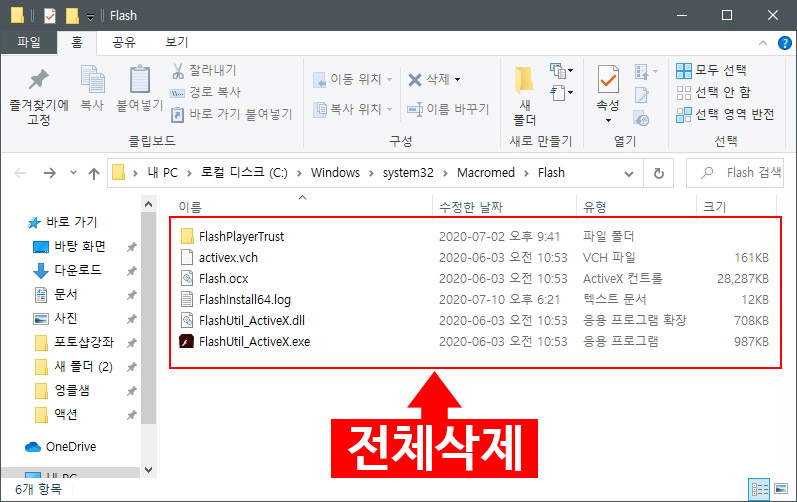Click the 속성 properties icon

[x=608, y=79]
